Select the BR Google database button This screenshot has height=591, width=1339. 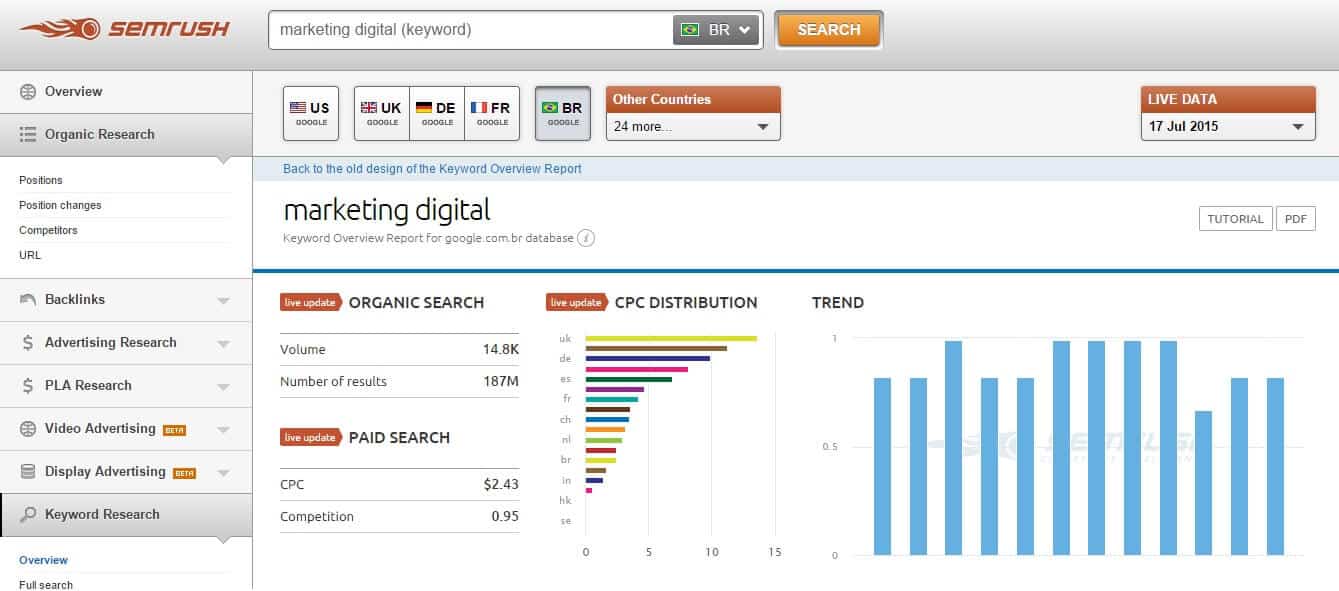pyautogui.click(x=563, y=113)
